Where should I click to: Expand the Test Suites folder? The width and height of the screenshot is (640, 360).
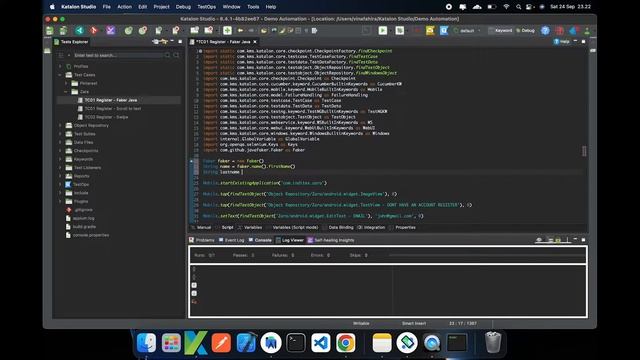click(60, 134)
